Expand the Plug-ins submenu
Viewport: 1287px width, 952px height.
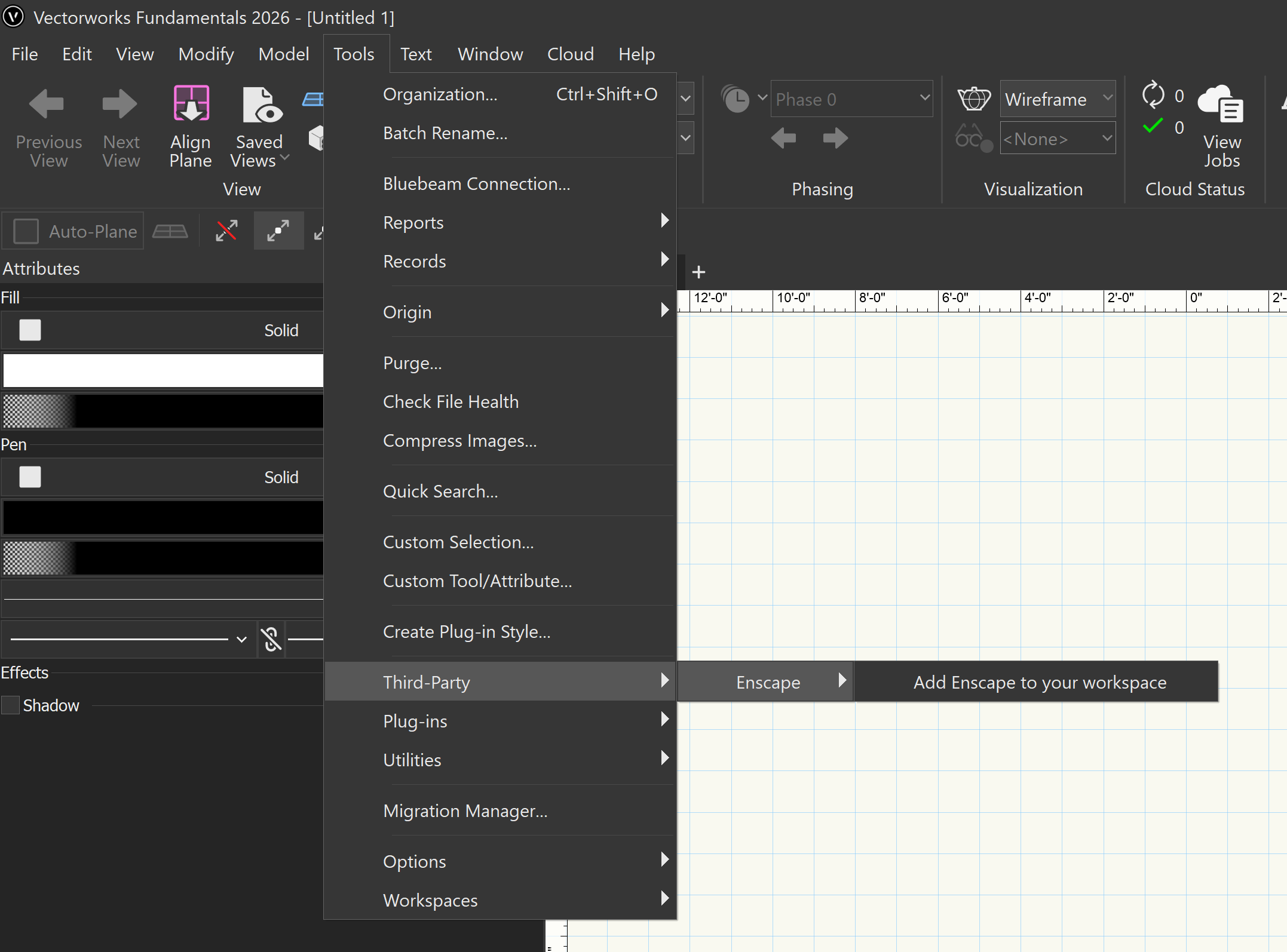click(500, 721)
